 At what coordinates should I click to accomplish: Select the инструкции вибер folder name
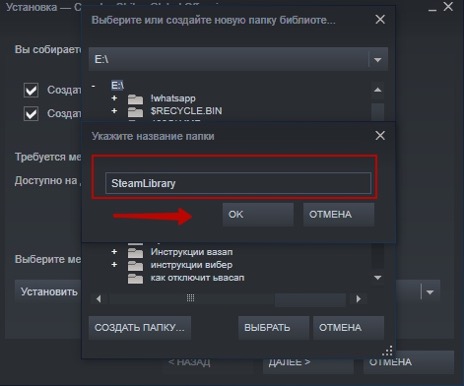[192, 265]
